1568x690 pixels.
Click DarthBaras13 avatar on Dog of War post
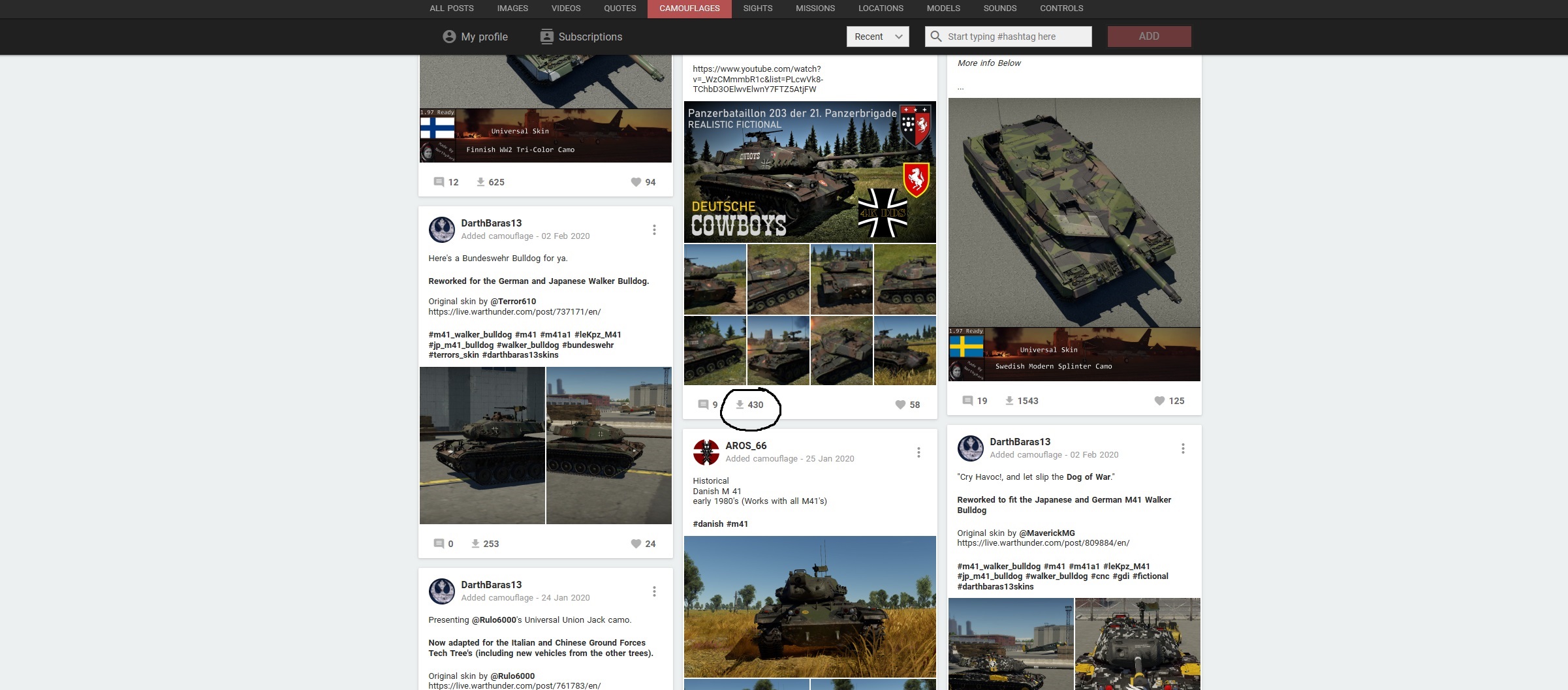point(971,448)
